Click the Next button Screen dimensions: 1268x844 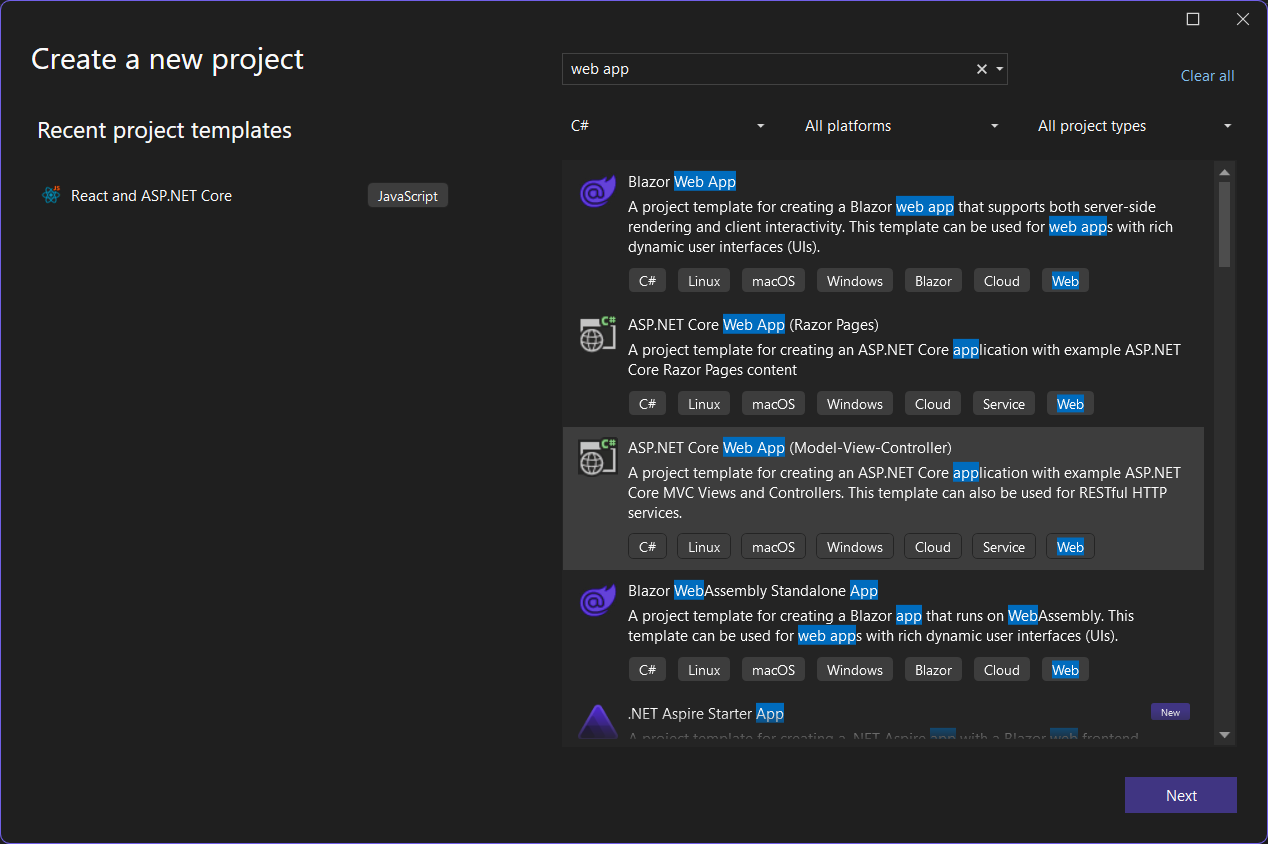(x=1180, y=795)
